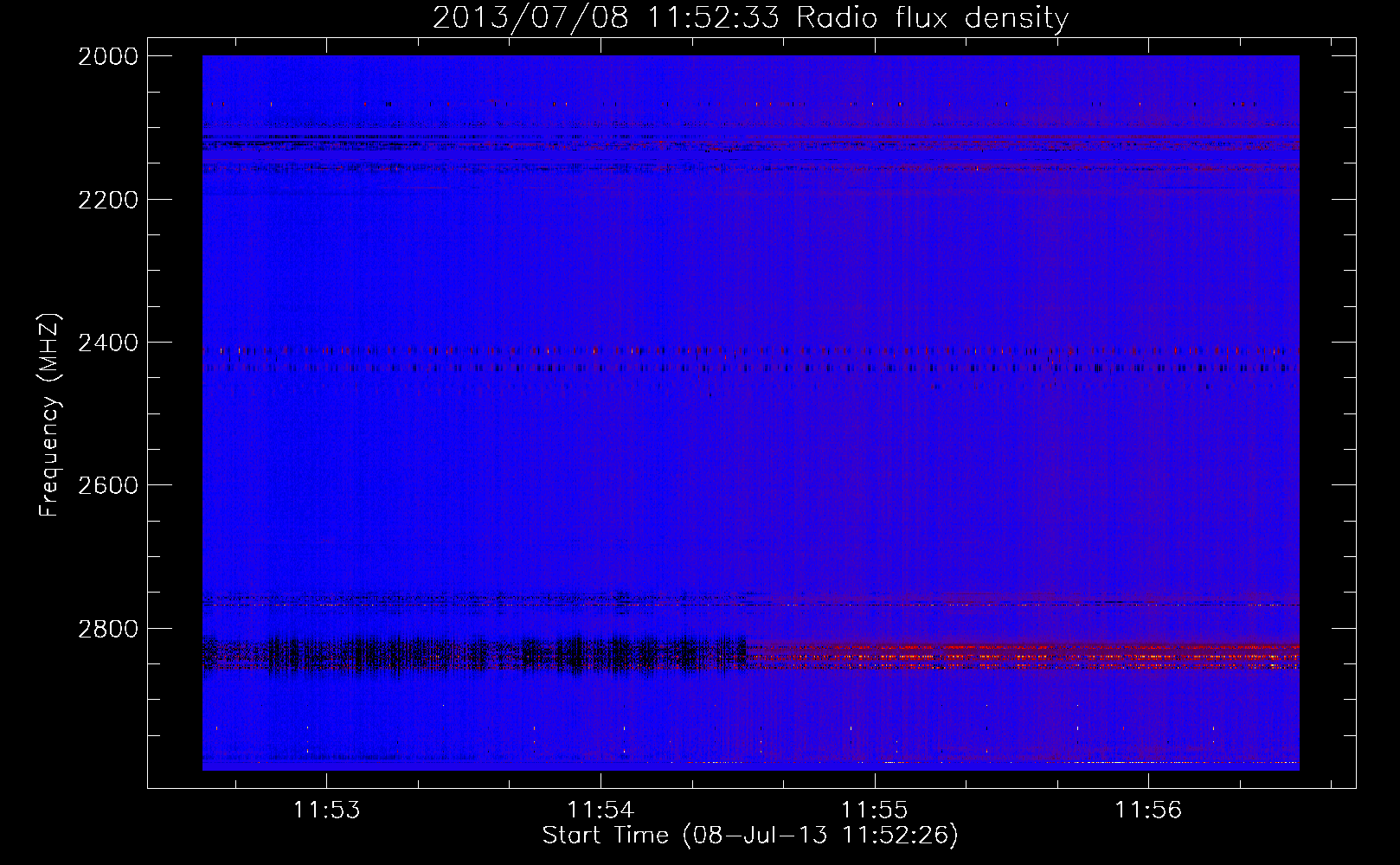1400x865 pixels.
Task: Click the 11:55 time tick label
Action: point(875,811)
